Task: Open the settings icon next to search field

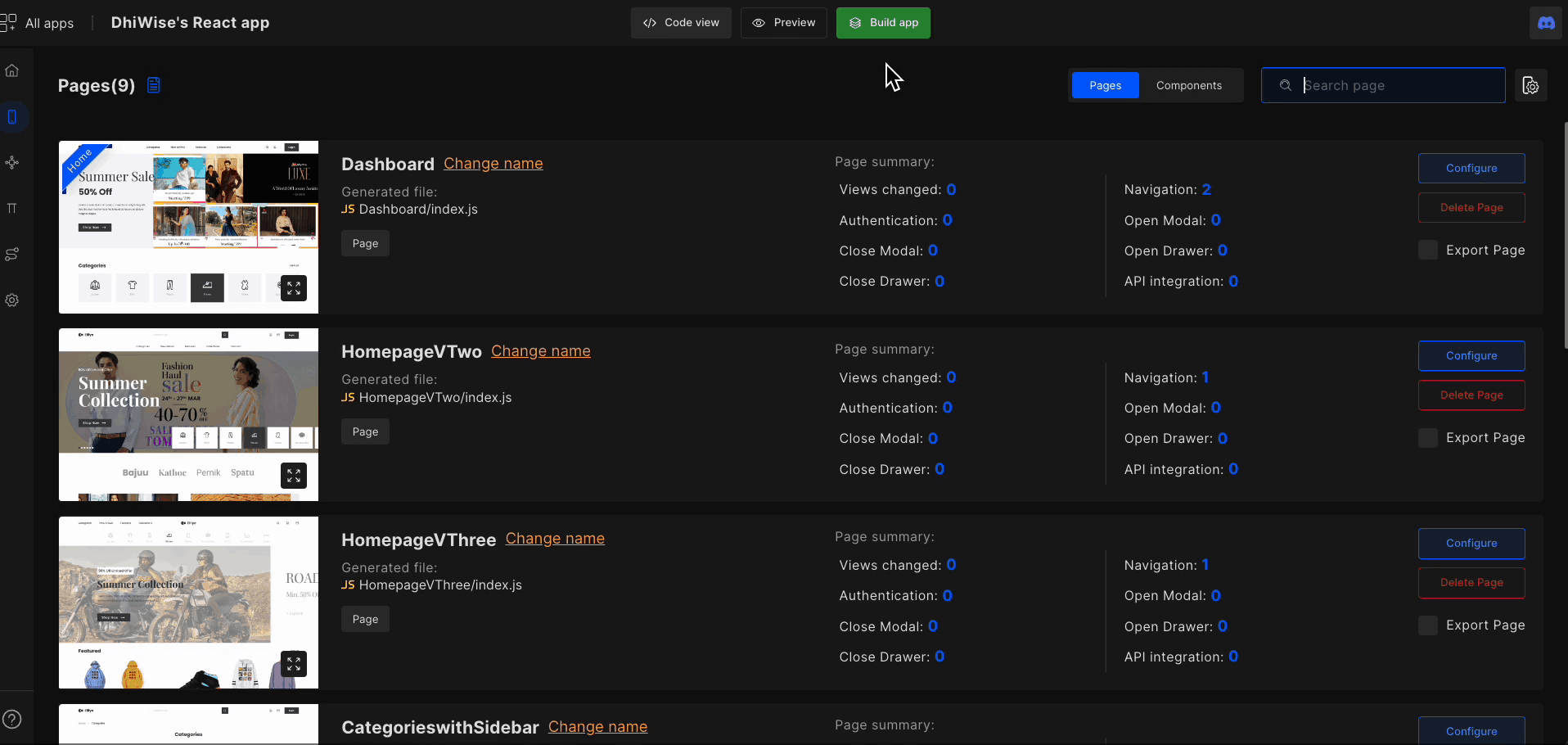Action: click(1531, 86)
